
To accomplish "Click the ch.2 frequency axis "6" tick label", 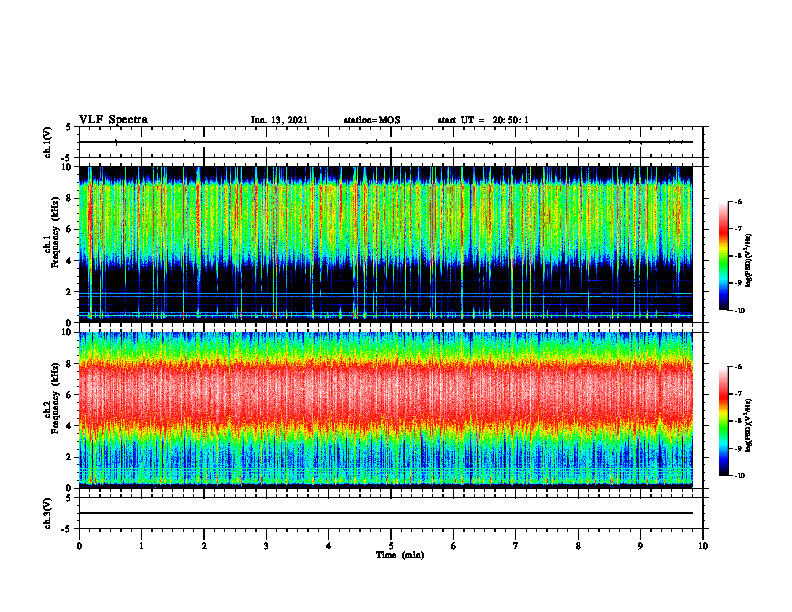I will point(71,395).
